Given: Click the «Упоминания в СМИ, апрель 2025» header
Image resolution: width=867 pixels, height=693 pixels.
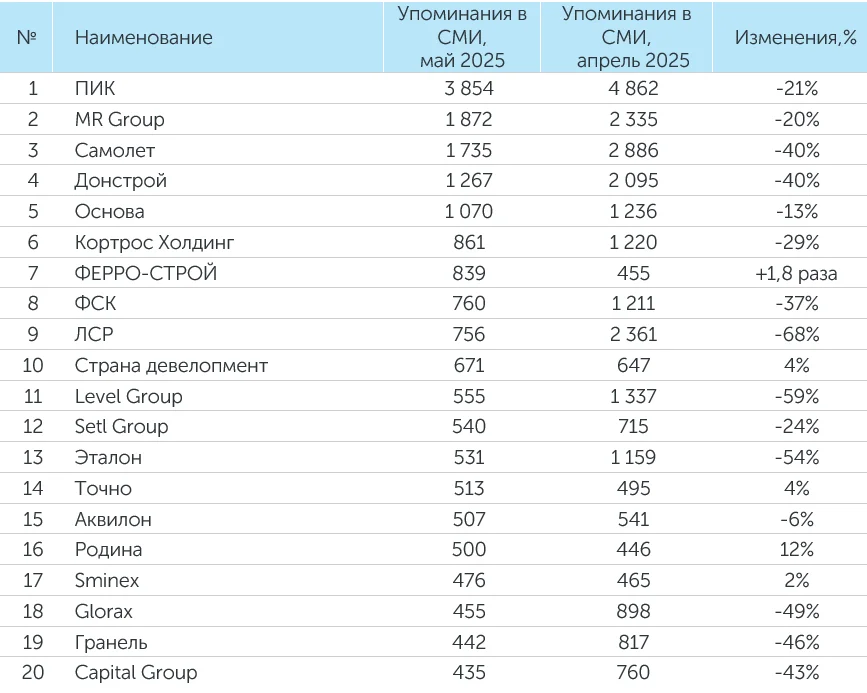Looking at the screenshot, I should tap(626, 38).
